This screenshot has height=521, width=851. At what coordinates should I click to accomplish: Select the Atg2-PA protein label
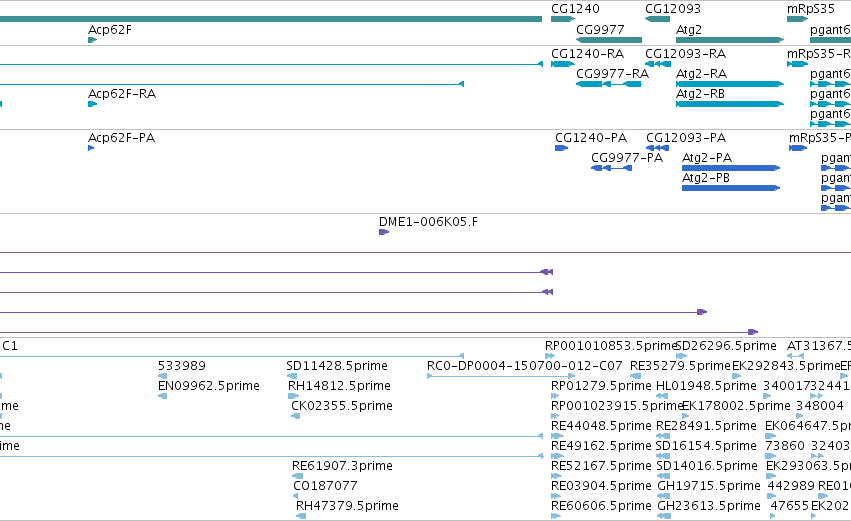(x=707, y=157)
